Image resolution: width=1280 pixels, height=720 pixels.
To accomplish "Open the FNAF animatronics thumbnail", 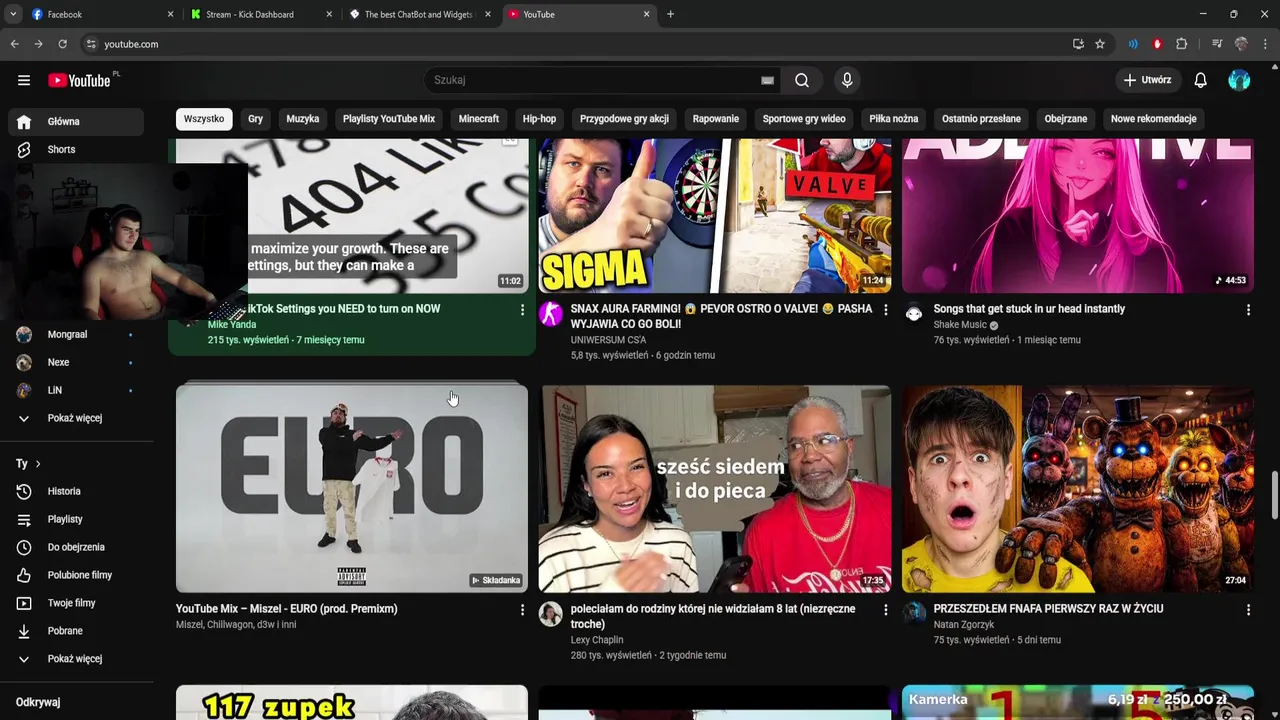I will pyautogui.click(x=1078, y=489).
